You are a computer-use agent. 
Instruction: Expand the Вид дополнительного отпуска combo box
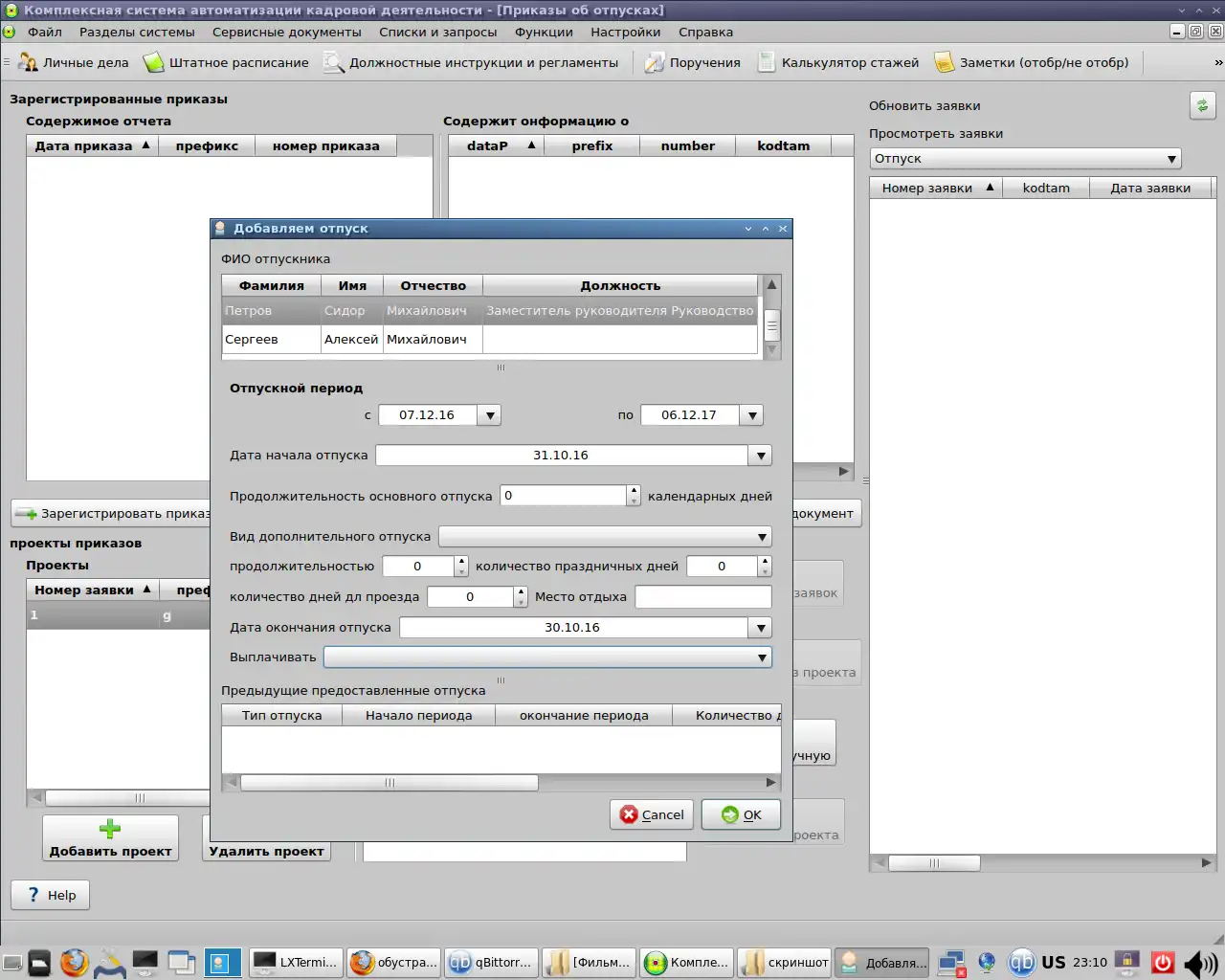605,537
